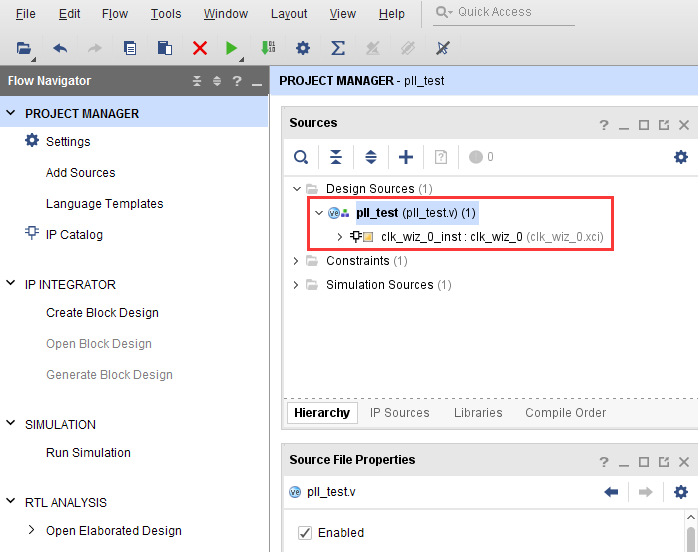698x552 pixels.
Task: Click the red X cancel icon in toolbar
Action: [200, 48]
